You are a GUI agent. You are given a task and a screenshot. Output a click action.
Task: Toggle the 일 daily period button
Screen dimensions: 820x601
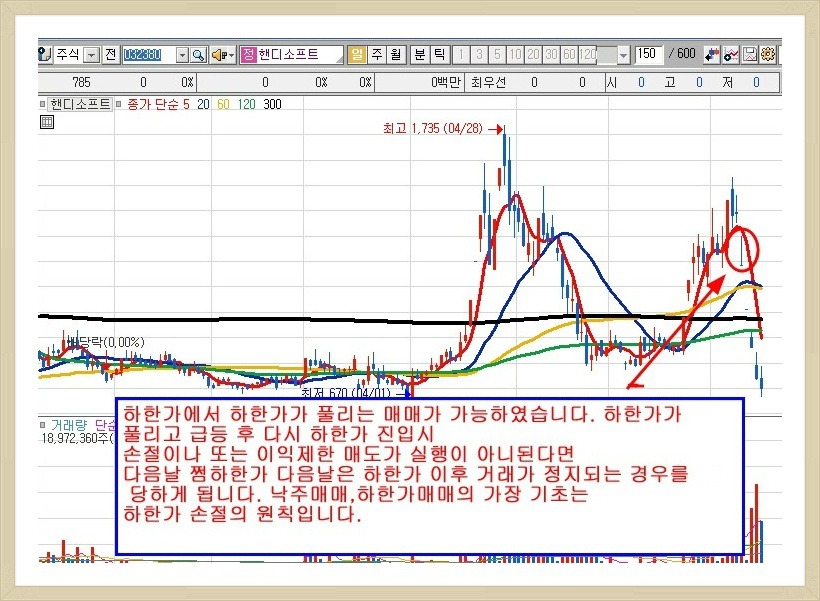pos(357,54)
